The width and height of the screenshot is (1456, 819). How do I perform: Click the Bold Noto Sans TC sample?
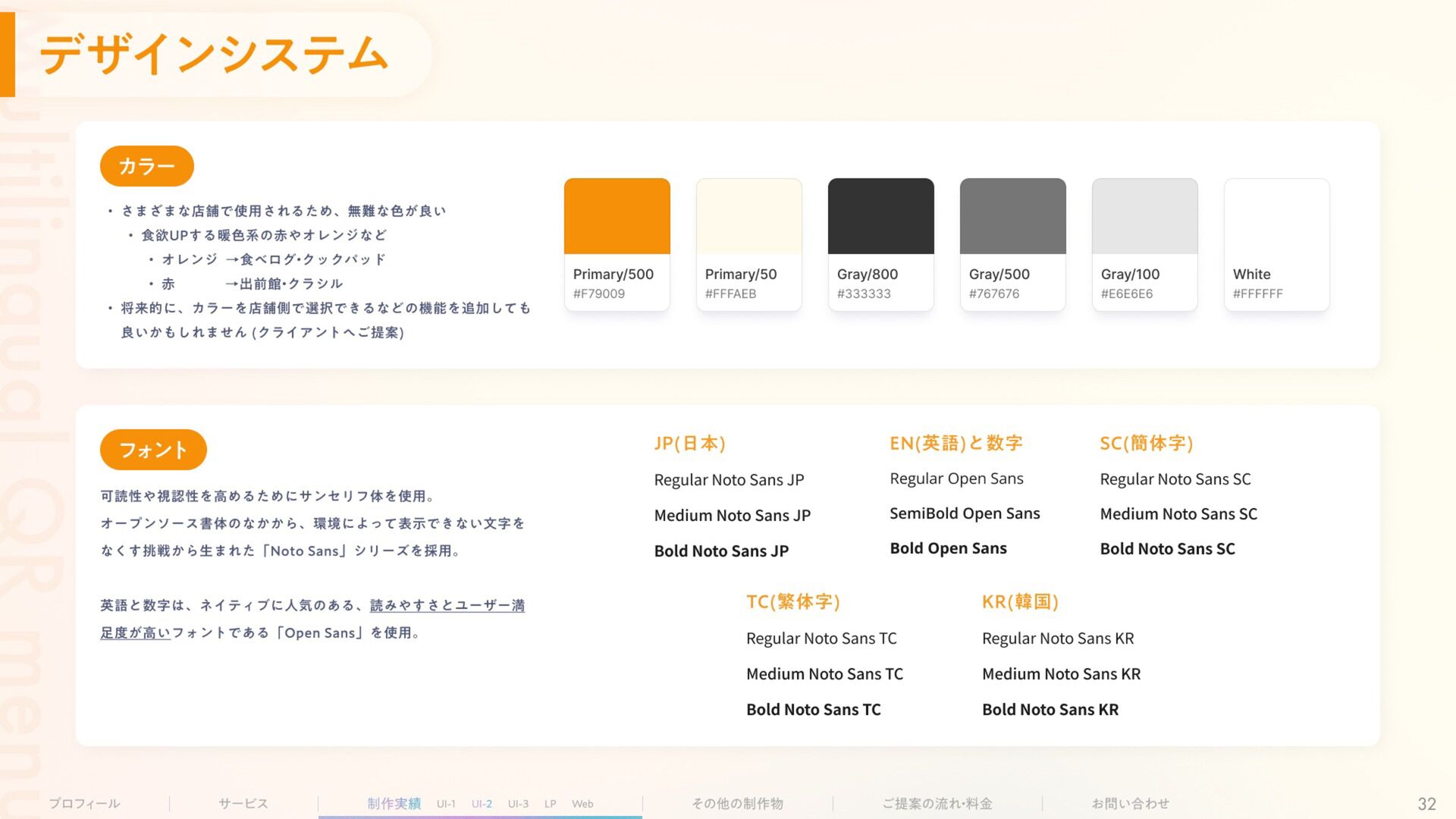pos(813,710)
